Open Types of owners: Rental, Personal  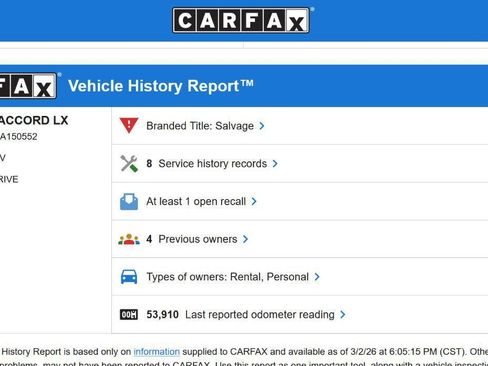(x=228, y=277)
